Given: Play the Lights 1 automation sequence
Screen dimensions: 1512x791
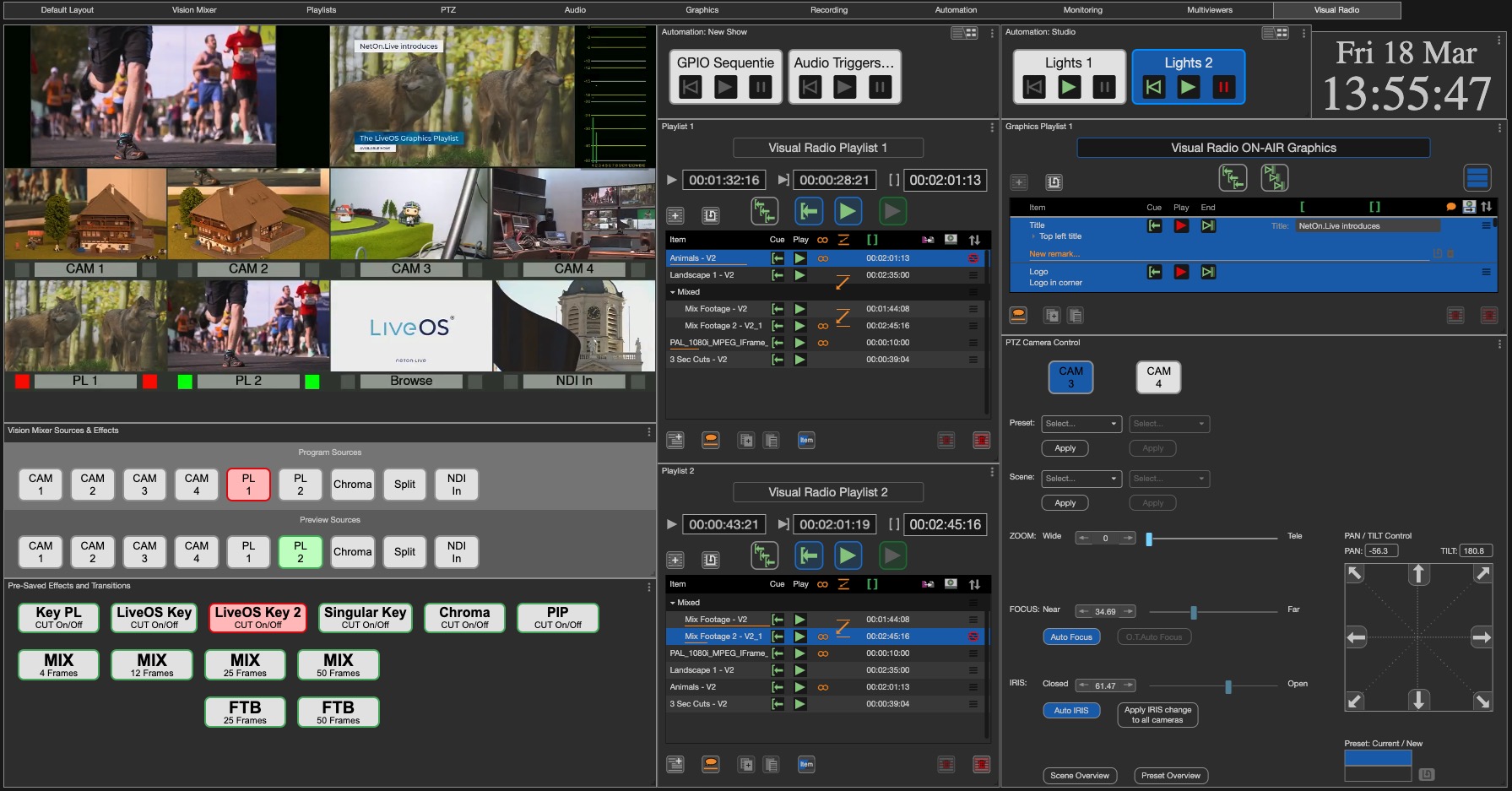Looking at the screenshot, I should pos(1069,87).
